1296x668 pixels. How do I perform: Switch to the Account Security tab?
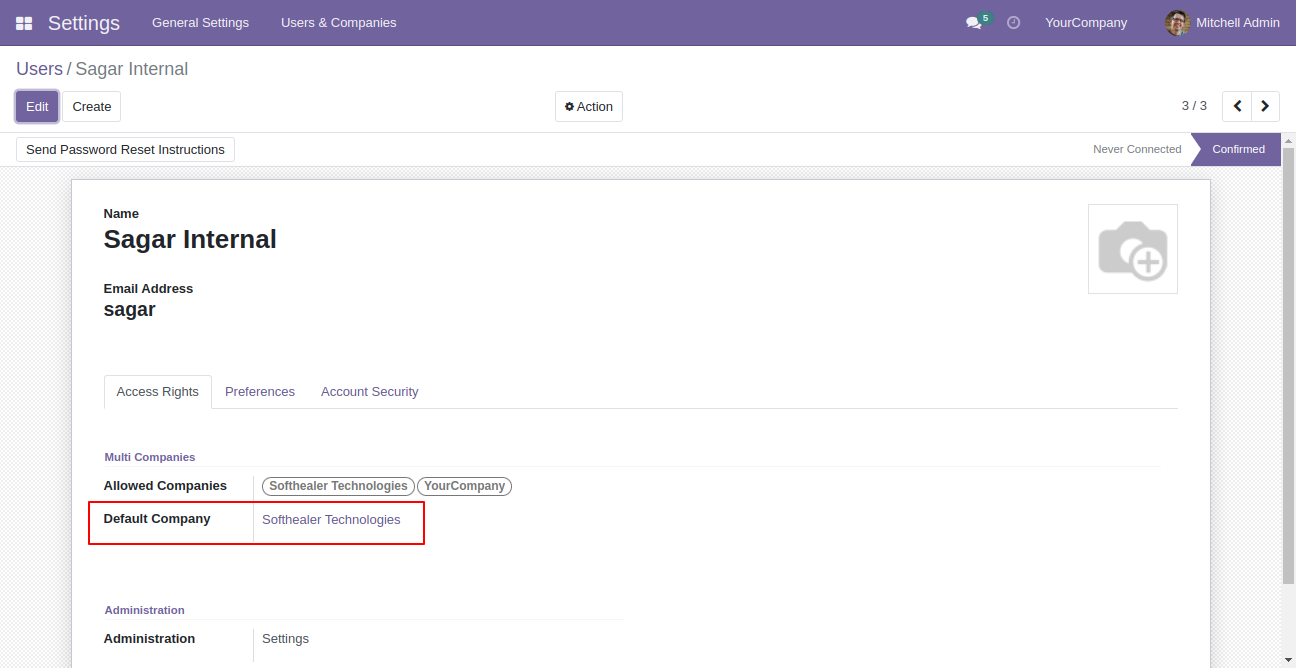(369, 392)
